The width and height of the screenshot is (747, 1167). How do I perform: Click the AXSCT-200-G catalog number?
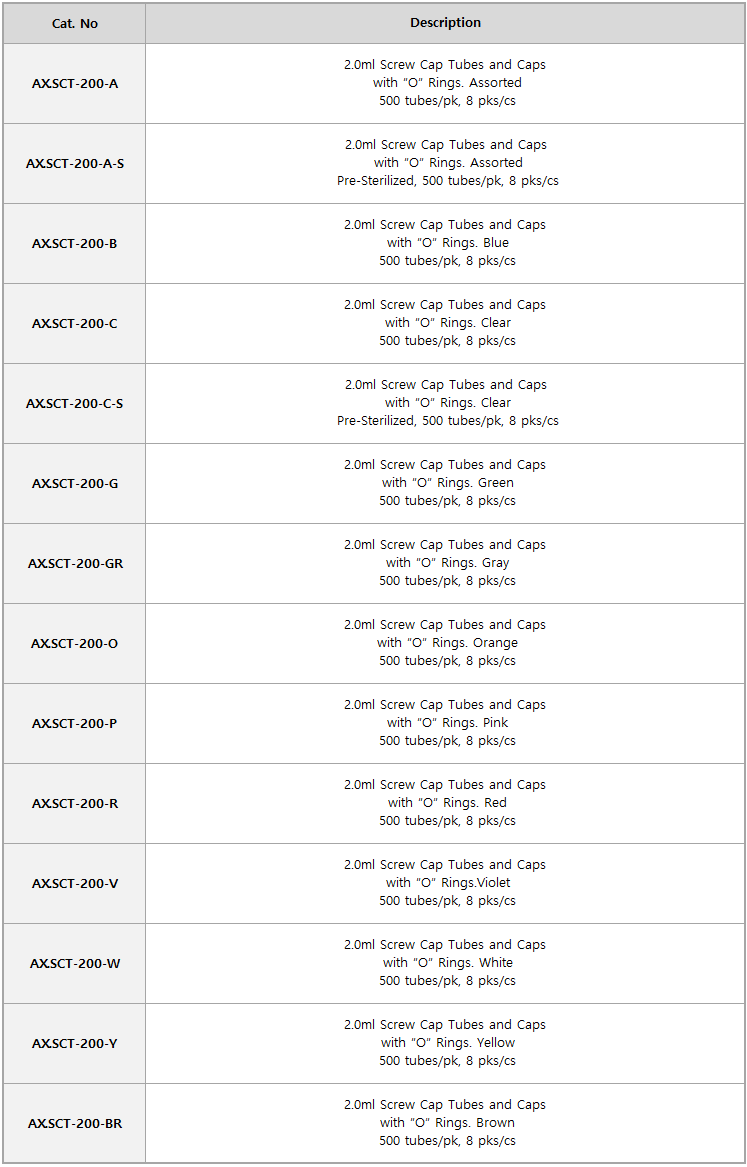tap(74, 484)
